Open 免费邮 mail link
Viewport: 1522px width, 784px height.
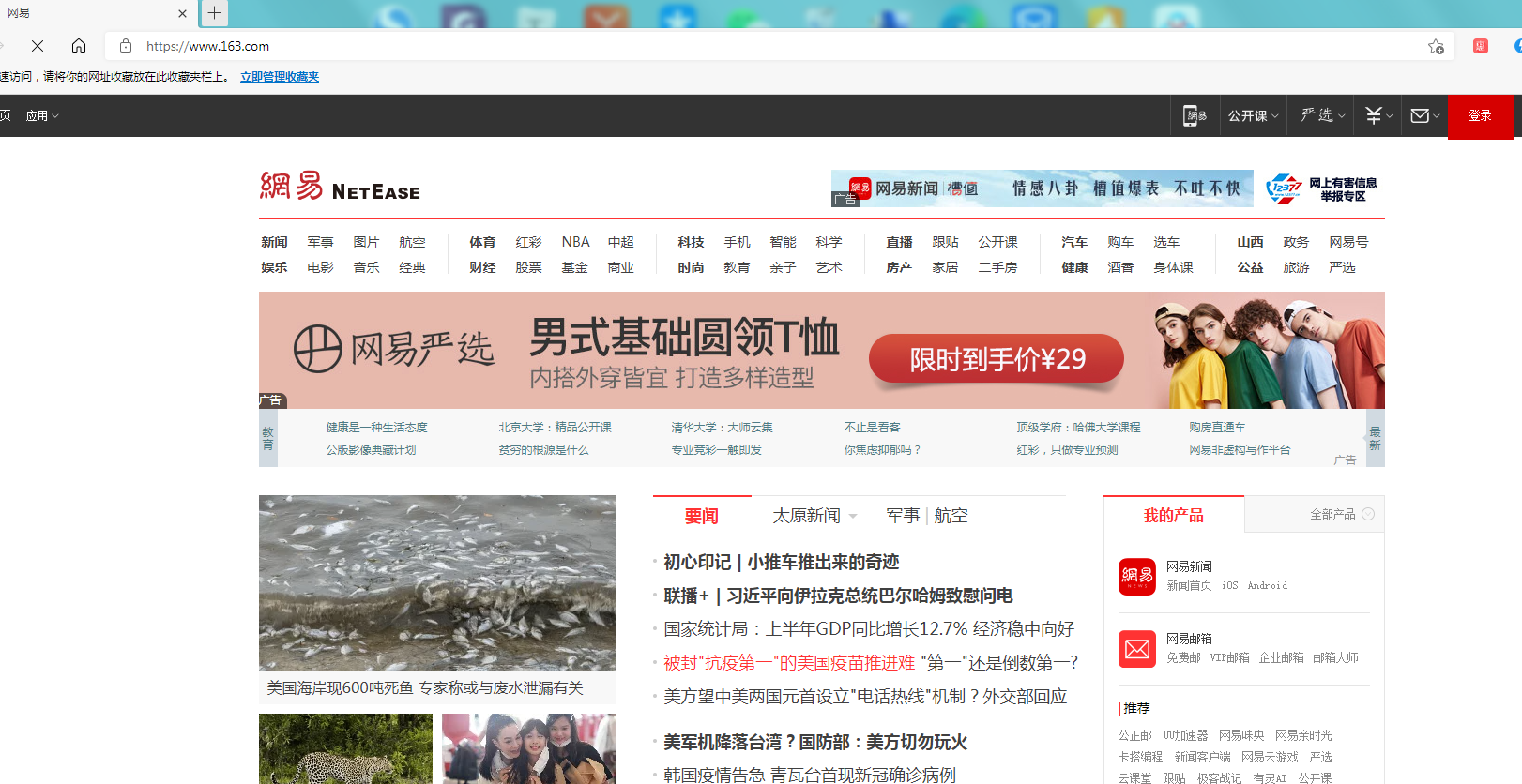tap(1183, 657)
